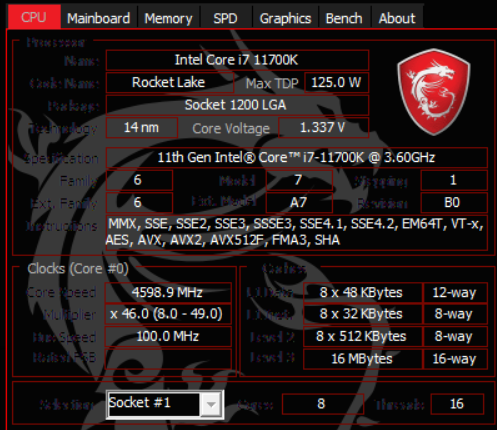Screen dimensions: 497x430
Task: Click the '1.337 V' core voltage value
Action: coord(323,127)
